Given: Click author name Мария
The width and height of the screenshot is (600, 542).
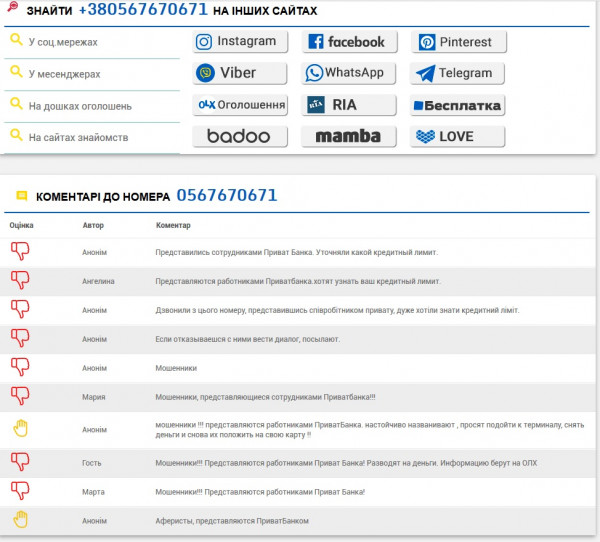Looking at the screenshot, I should (94, 397).
